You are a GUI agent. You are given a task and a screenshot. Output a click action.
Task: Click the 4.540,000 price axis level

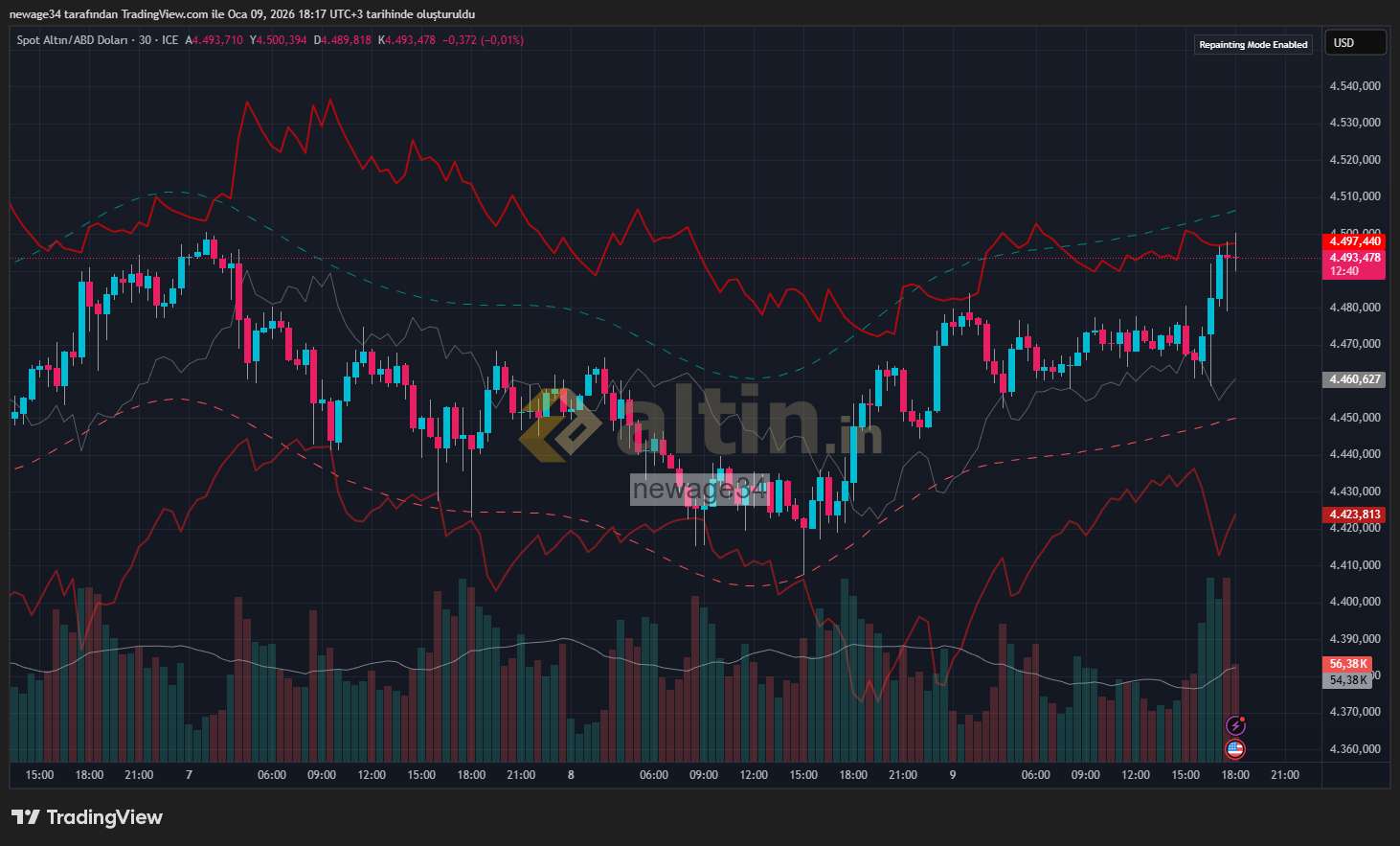click(1354, 86)
